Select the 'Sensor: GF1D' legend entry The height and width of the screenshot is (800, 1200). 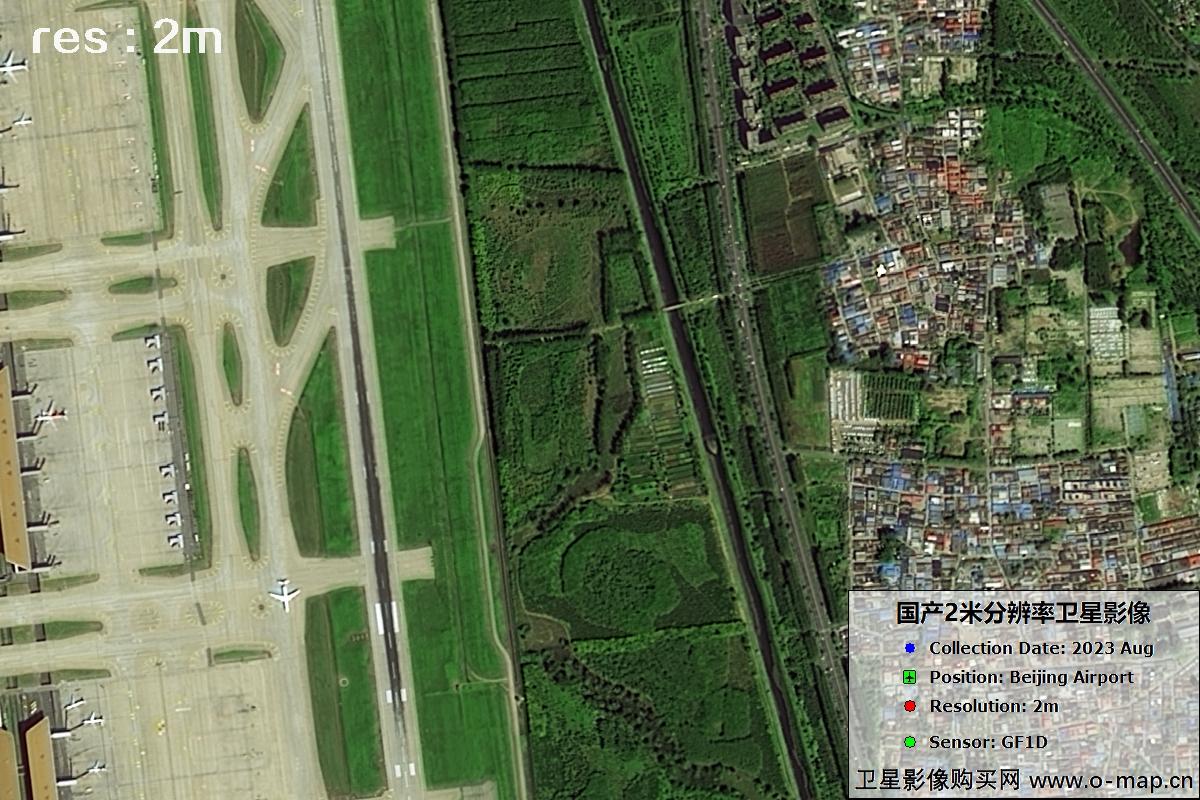(988, 742)
